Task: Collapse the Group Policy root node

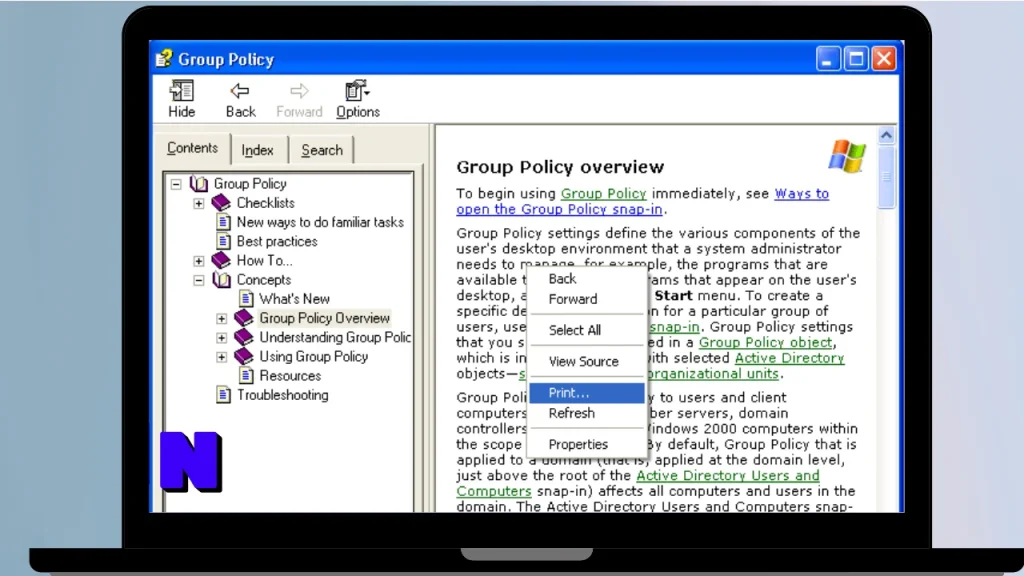Action: point(176,184)
